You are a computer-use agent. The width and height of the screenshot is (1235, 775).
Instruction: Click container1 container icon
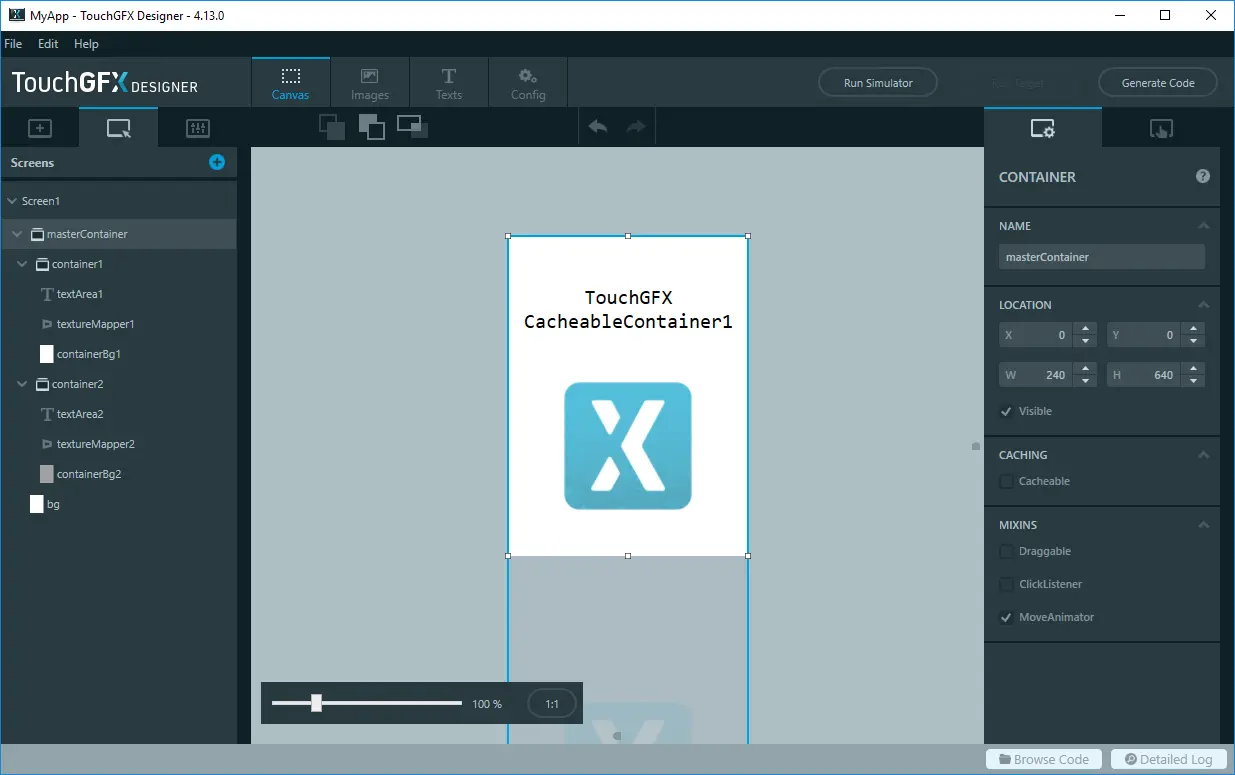click(x=42, y=264)
